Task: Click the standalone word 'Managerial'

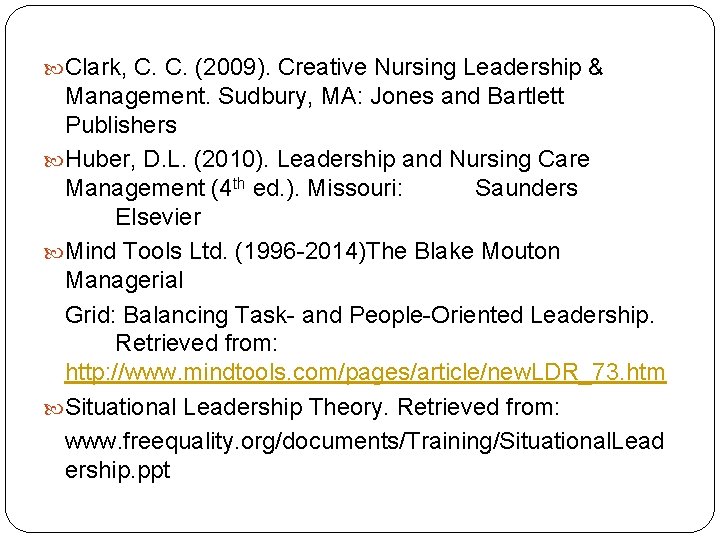Action: pos(124,281)
